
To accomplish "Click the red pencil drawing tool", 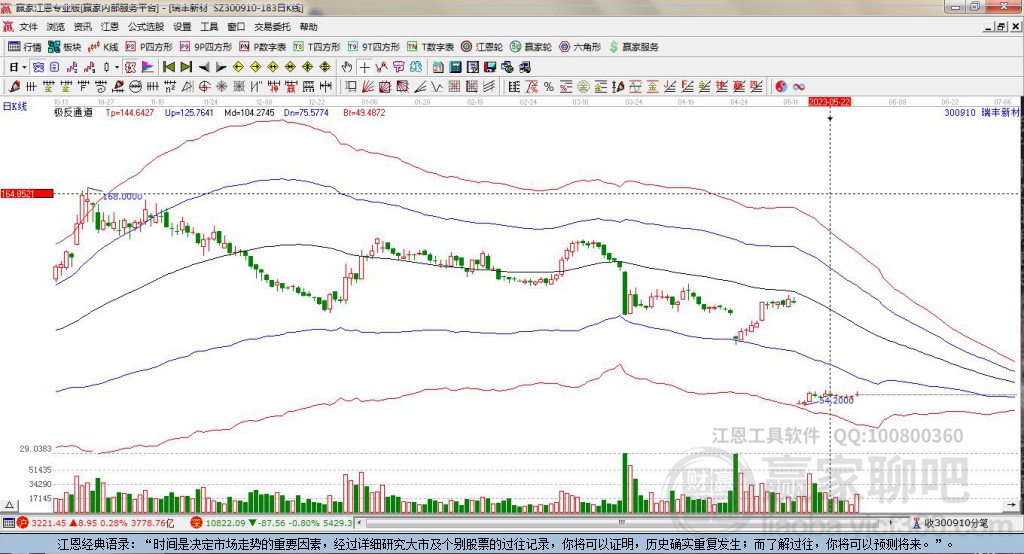I will [x=14, y=86].
